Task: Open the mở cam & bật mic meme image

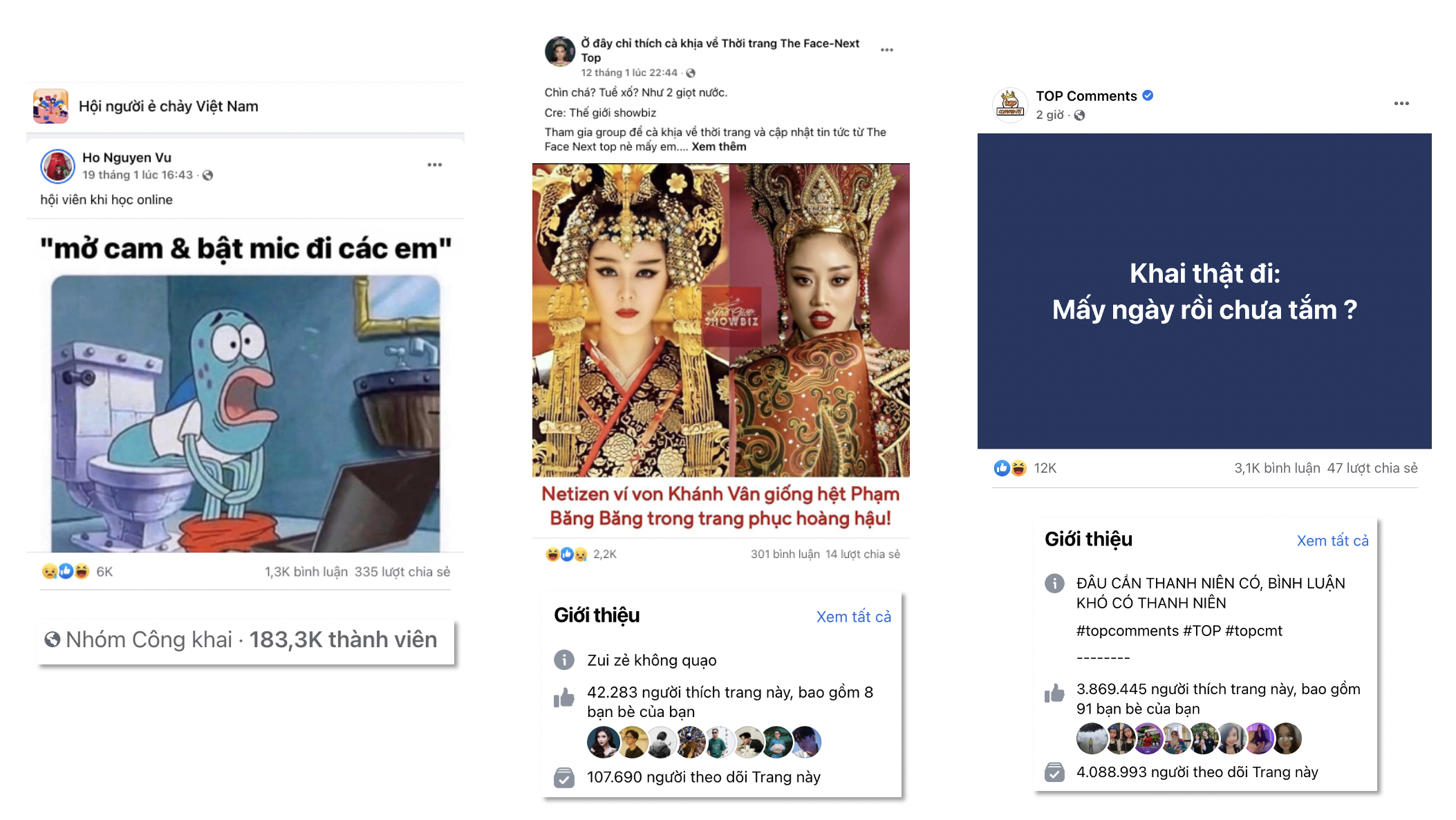Action: click(x=245, y=413)
